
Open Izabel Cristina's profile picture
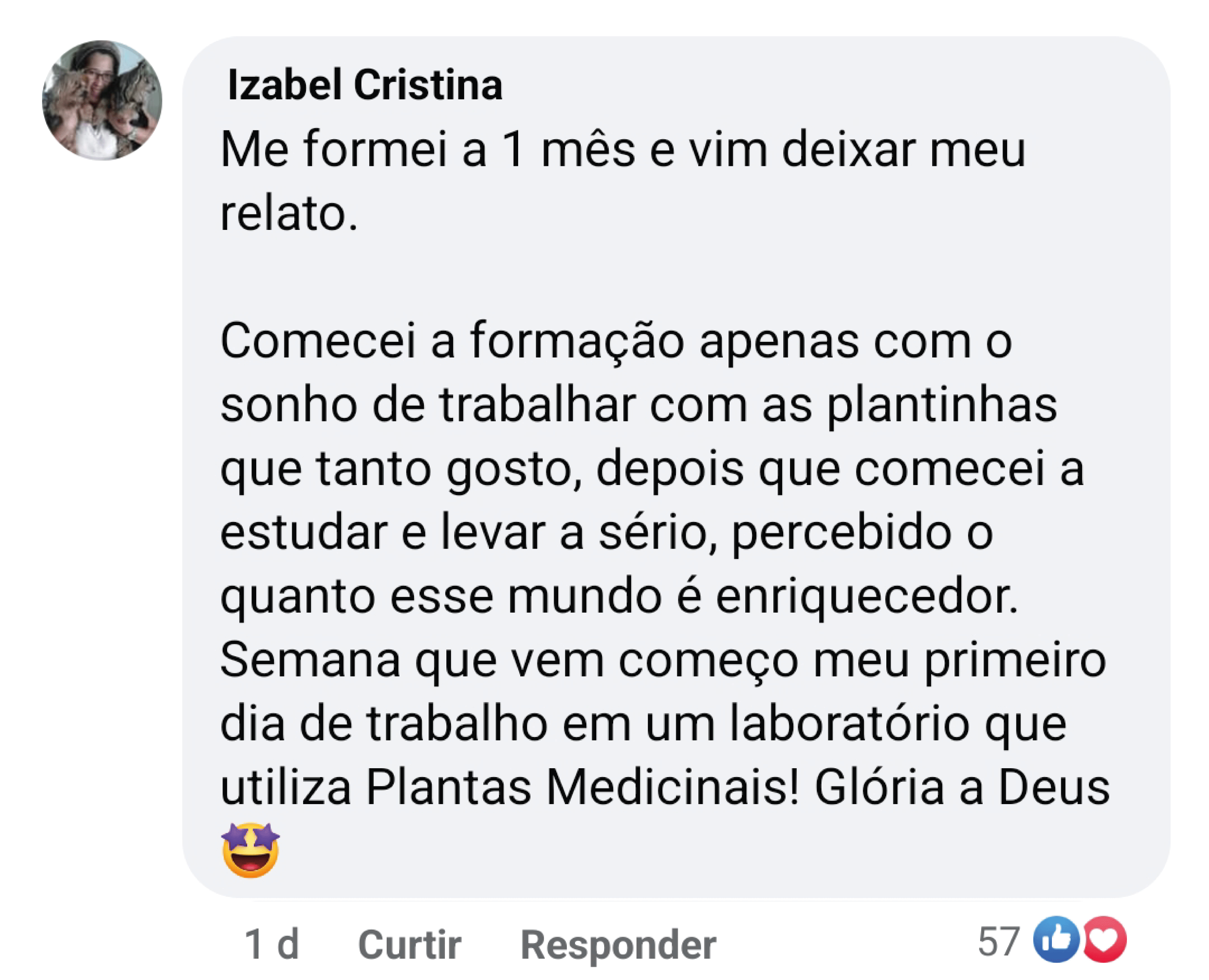click(x=102, y=101)
